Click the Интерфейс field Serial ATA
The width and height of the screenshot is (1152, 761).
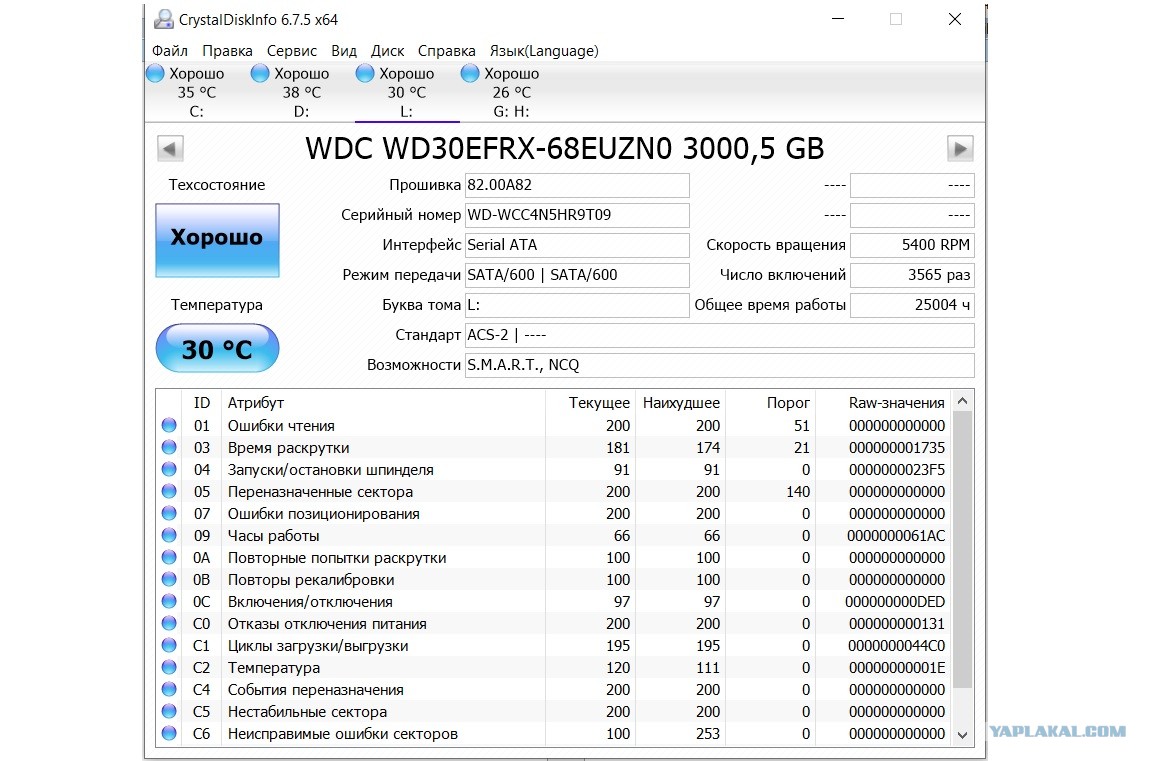pyautogui.click(x=577, y=245)
